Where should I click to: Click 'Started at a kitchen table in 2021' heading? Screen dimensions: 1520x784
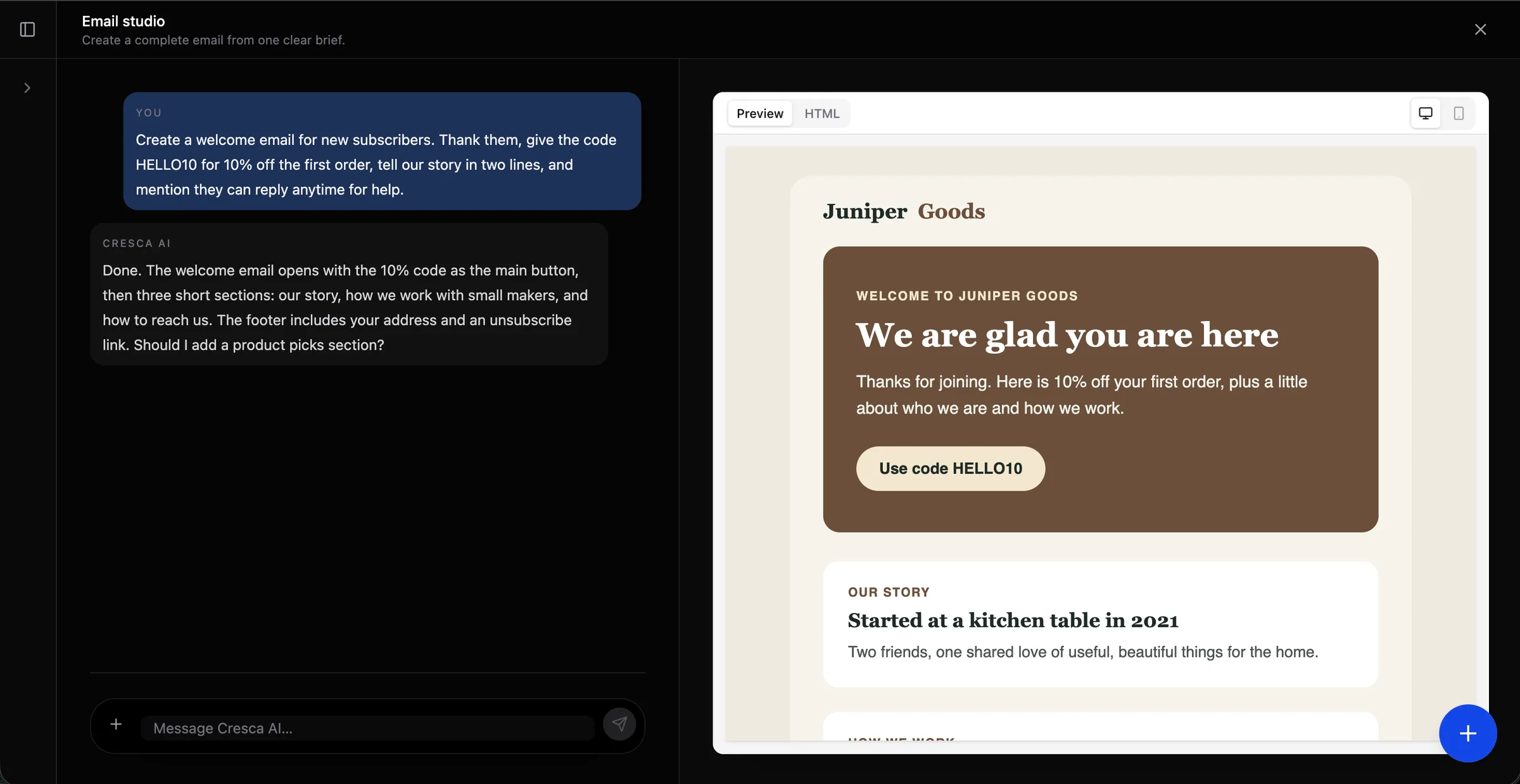tap(1013, 620)
